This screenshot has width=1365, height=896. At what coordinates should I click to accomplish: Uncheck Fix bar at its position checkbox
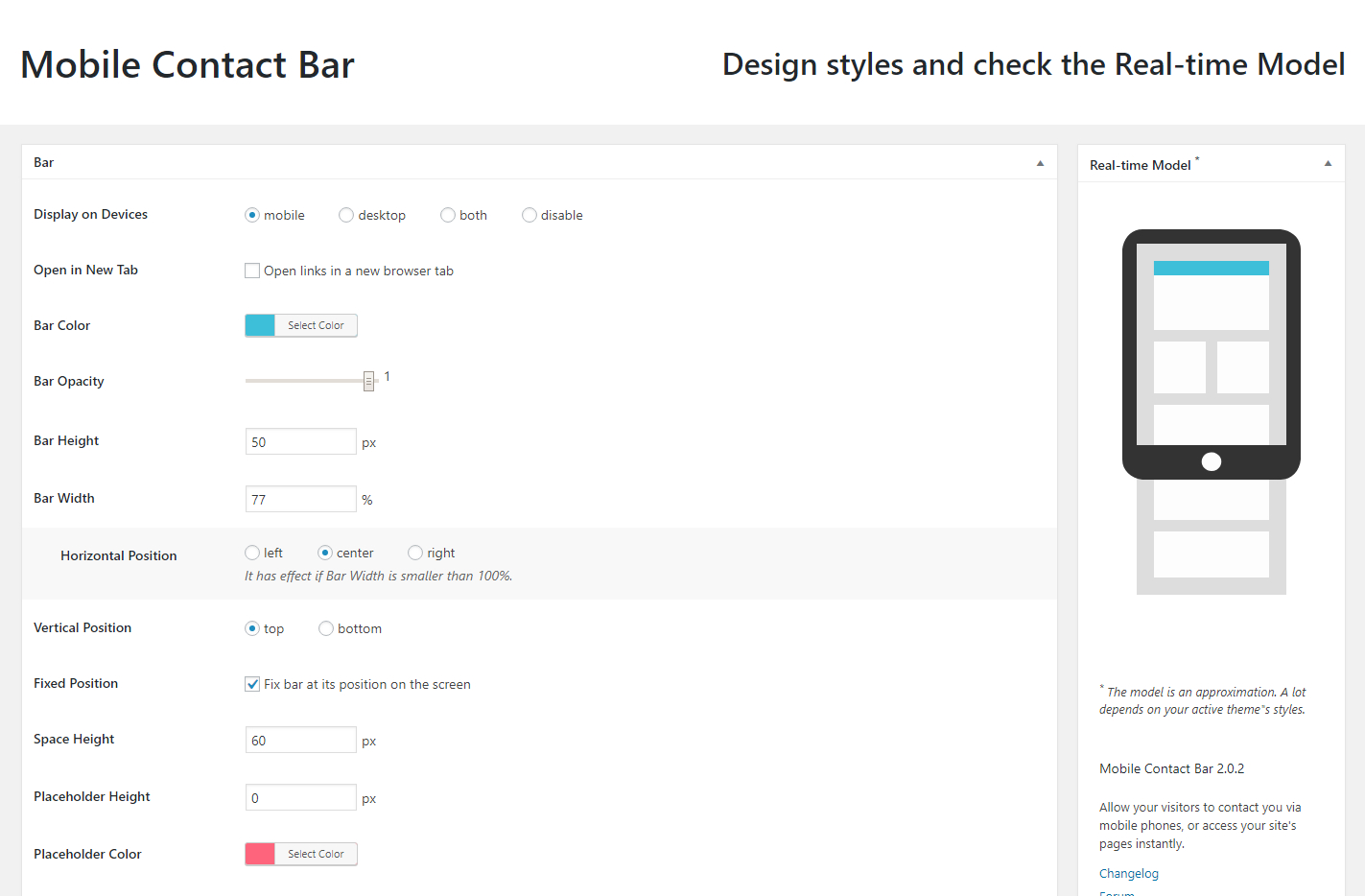click(252, 684)
